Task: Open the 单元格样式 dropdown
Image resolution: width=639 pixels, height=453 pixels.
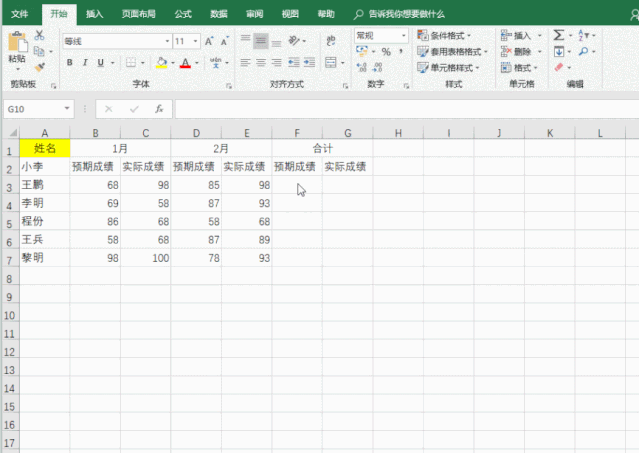Action: click(448, 68)
